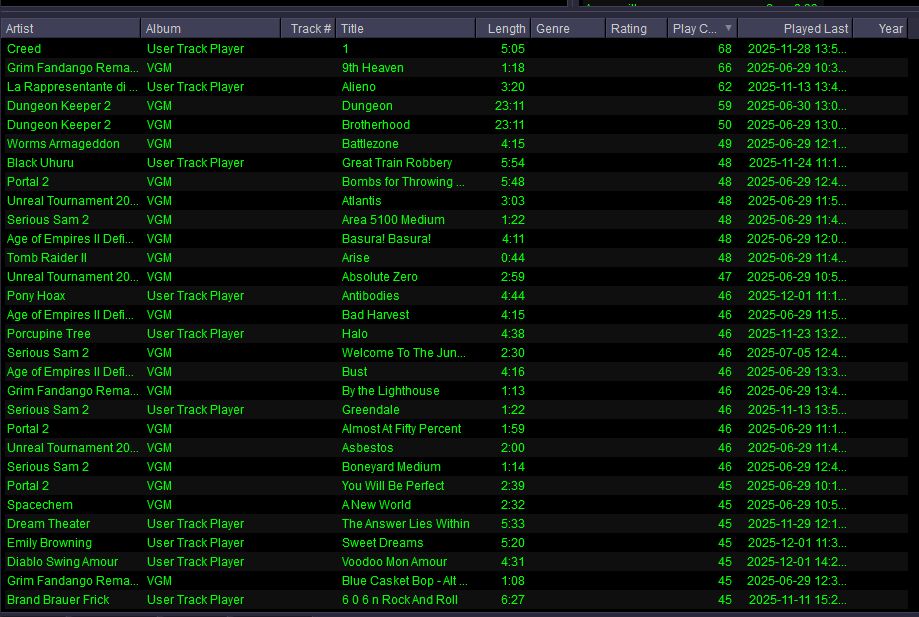919x617 pixels.
Task: Click the Brand Brauer Frick artist cell
Action: pos(58,599)
